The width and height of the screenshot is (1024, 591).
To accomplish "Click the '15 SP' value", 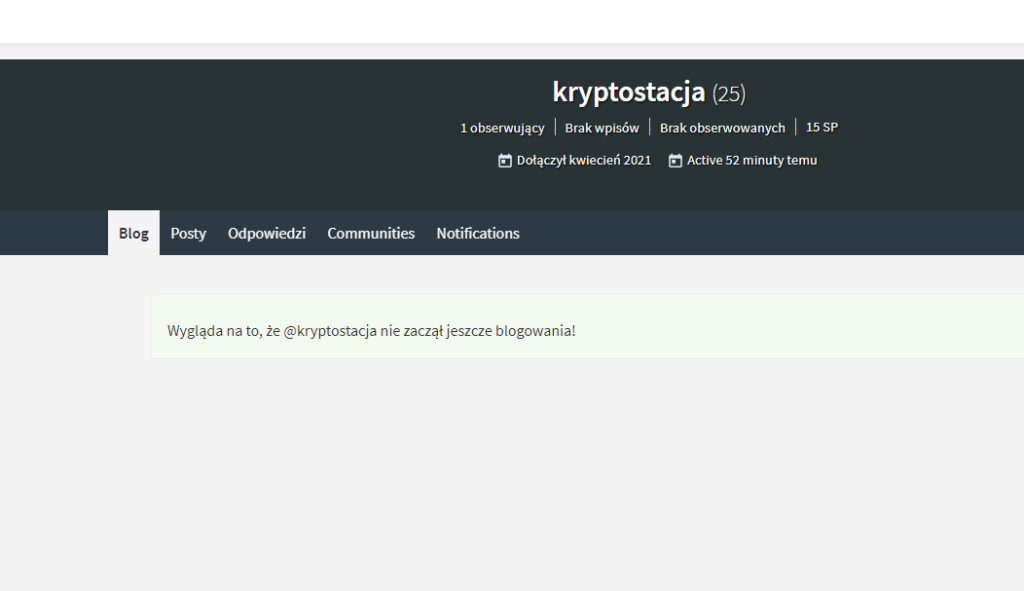I will point(822,127).
